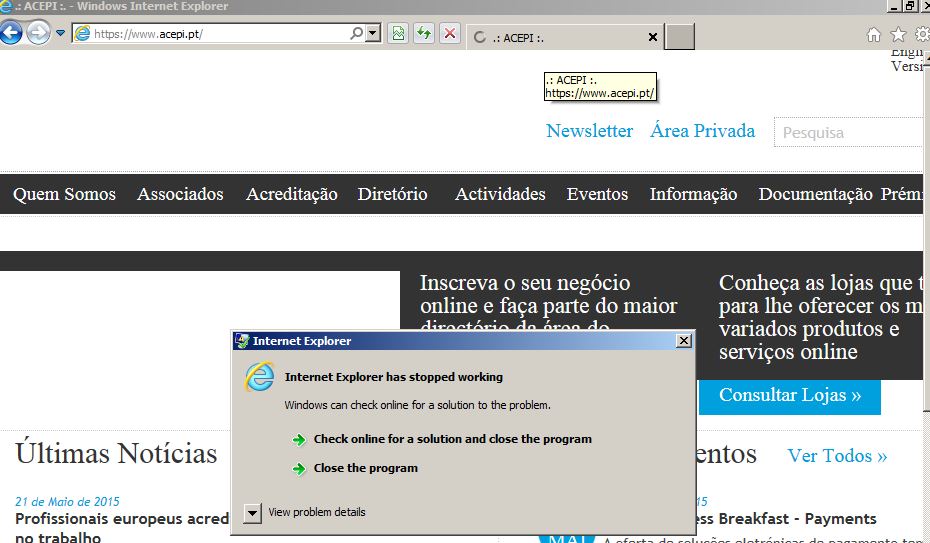Open the recent pages dropdown arrow

(60, 33)
